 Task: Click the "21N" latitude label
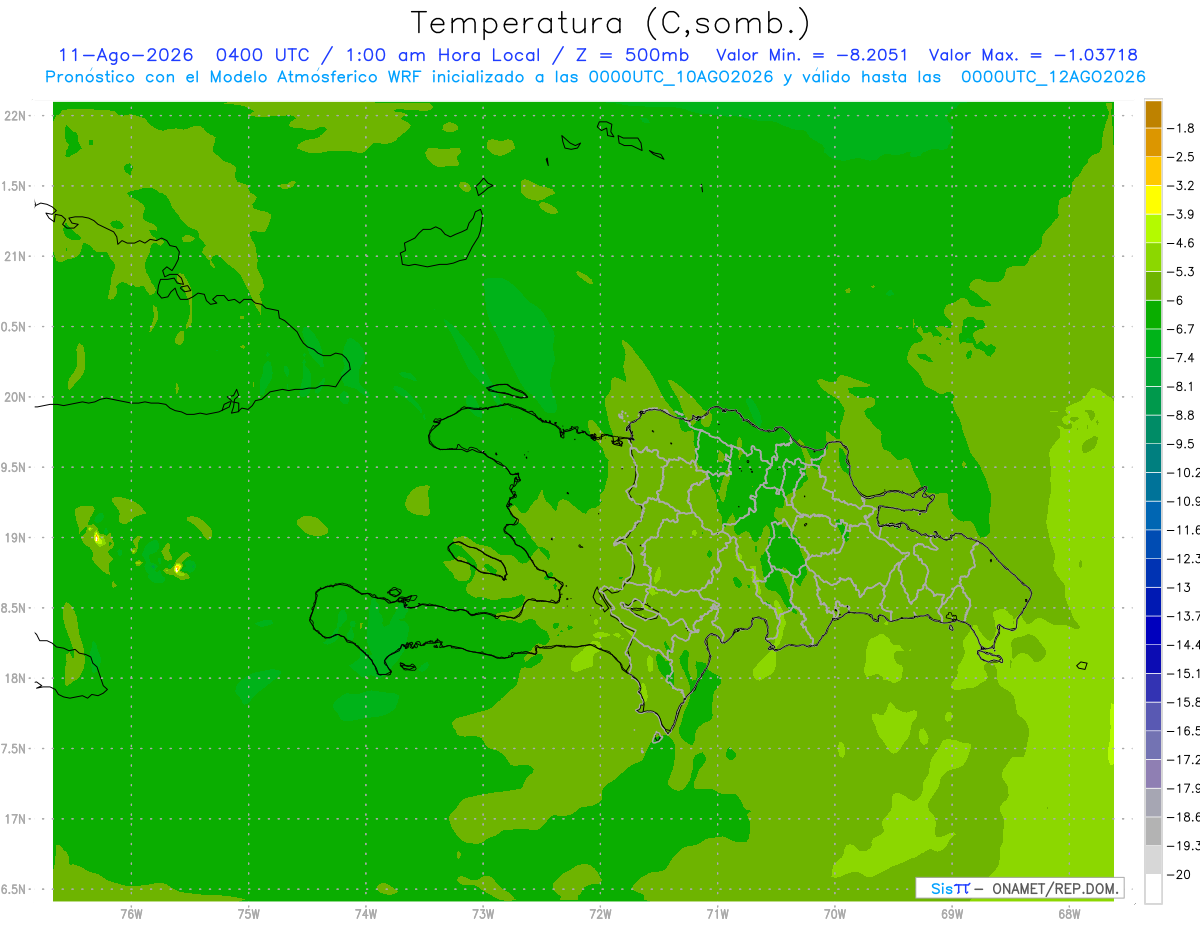(x=17, y=257)
